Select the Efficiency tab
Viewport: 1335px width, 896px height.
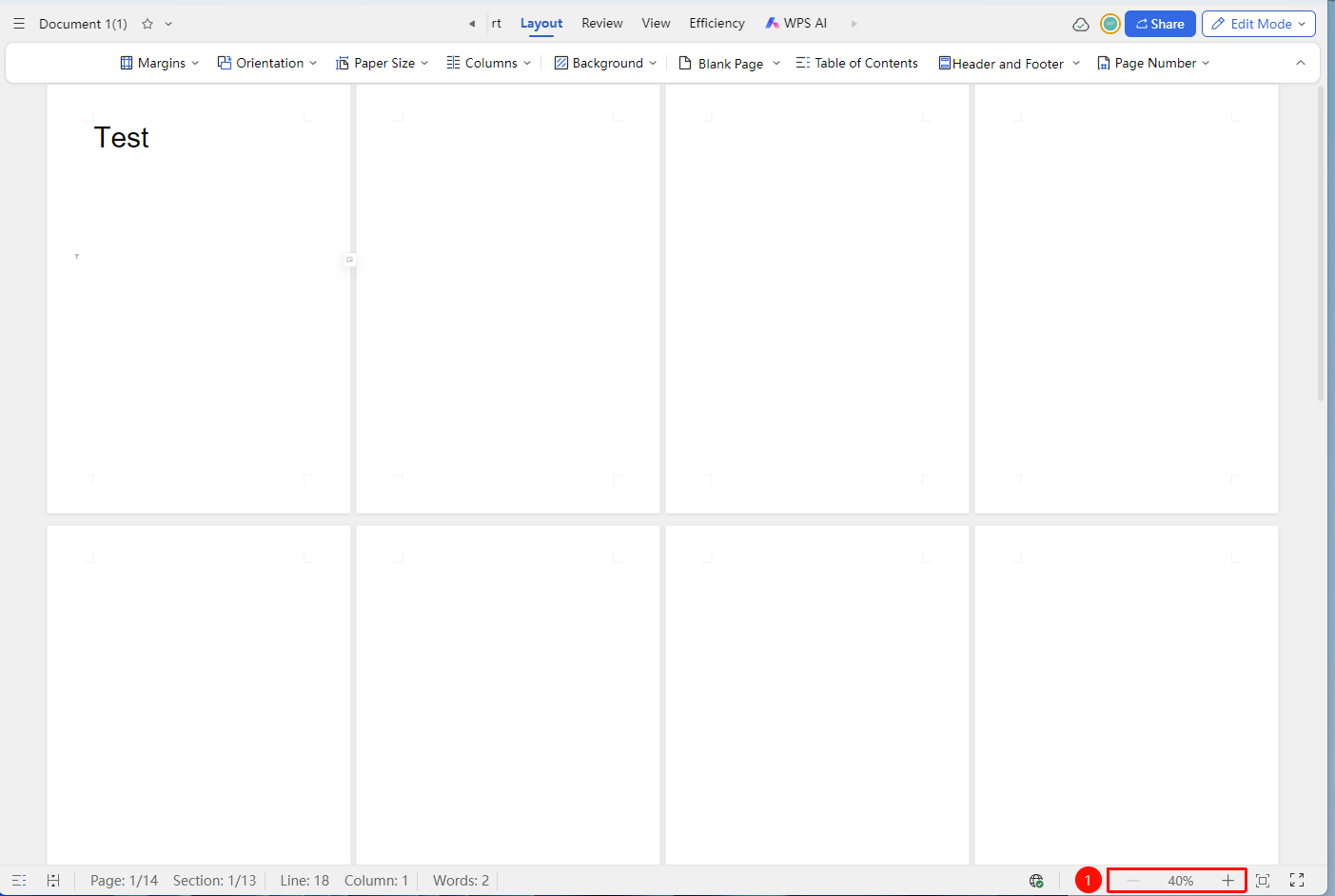tap(717, 24)
